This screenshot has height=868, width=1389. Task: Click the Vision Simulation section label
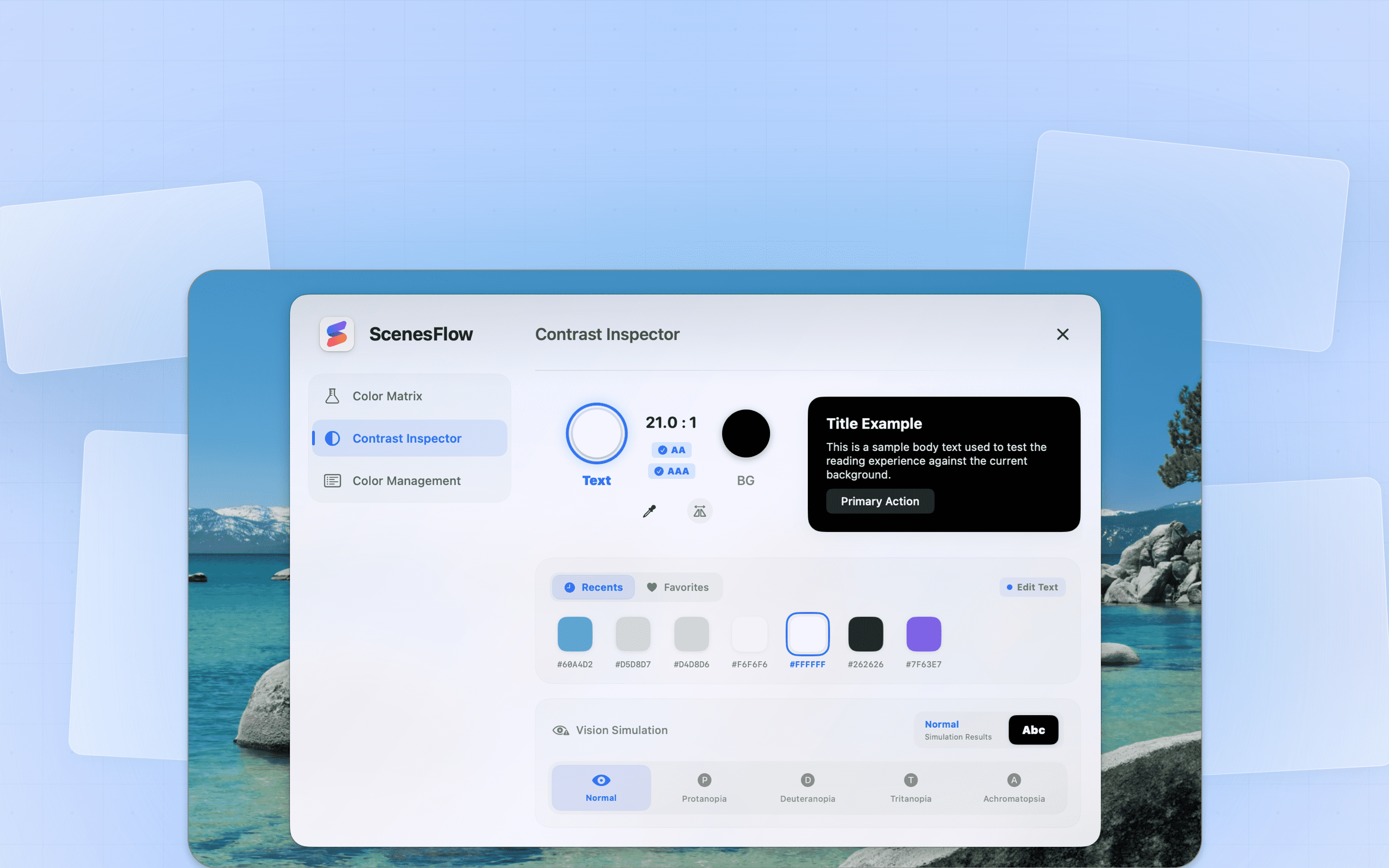coord(622,730)
